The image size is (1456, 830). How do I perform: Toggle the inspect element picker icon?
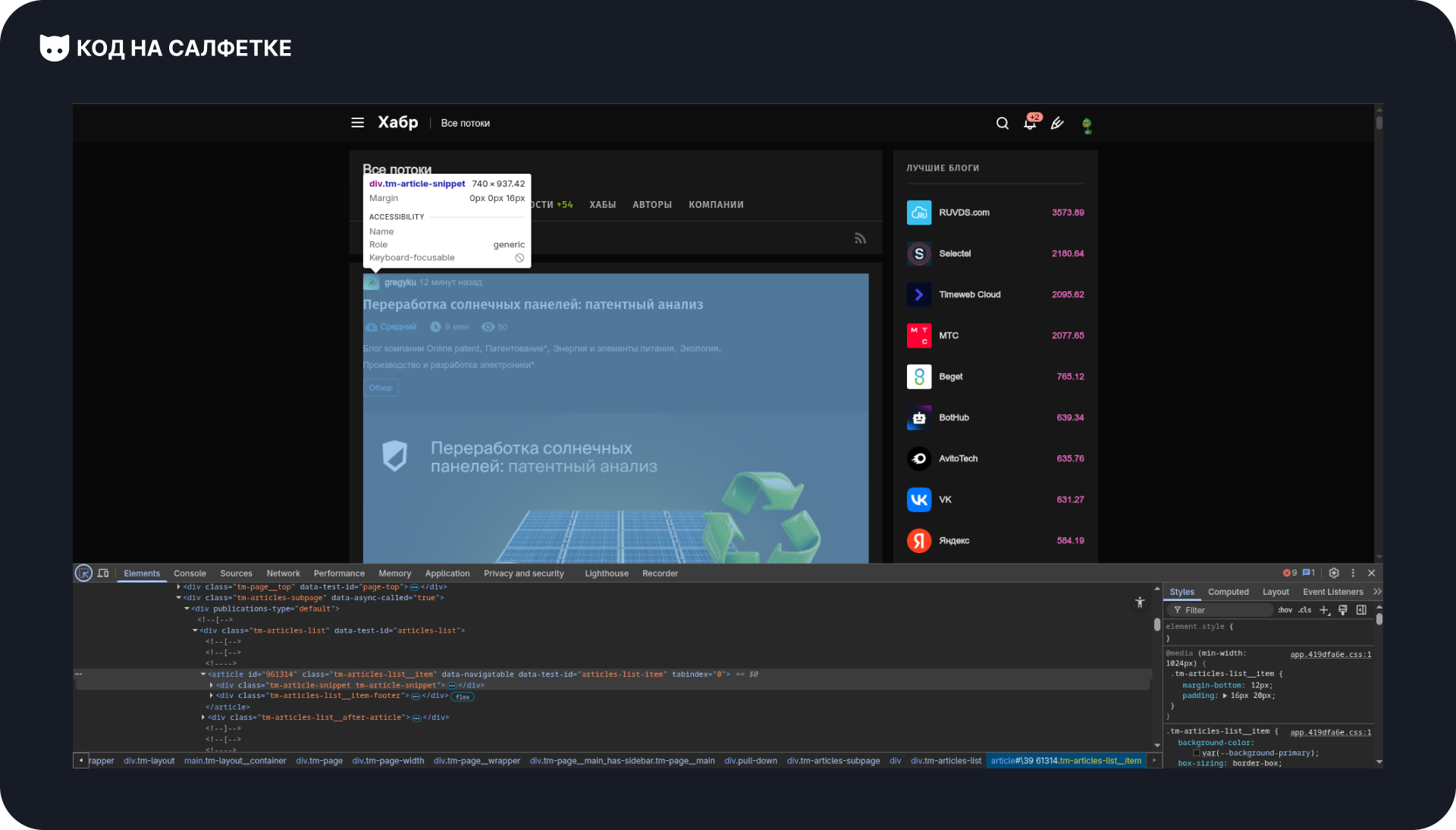pyautogui.click(x=83, y=574)
